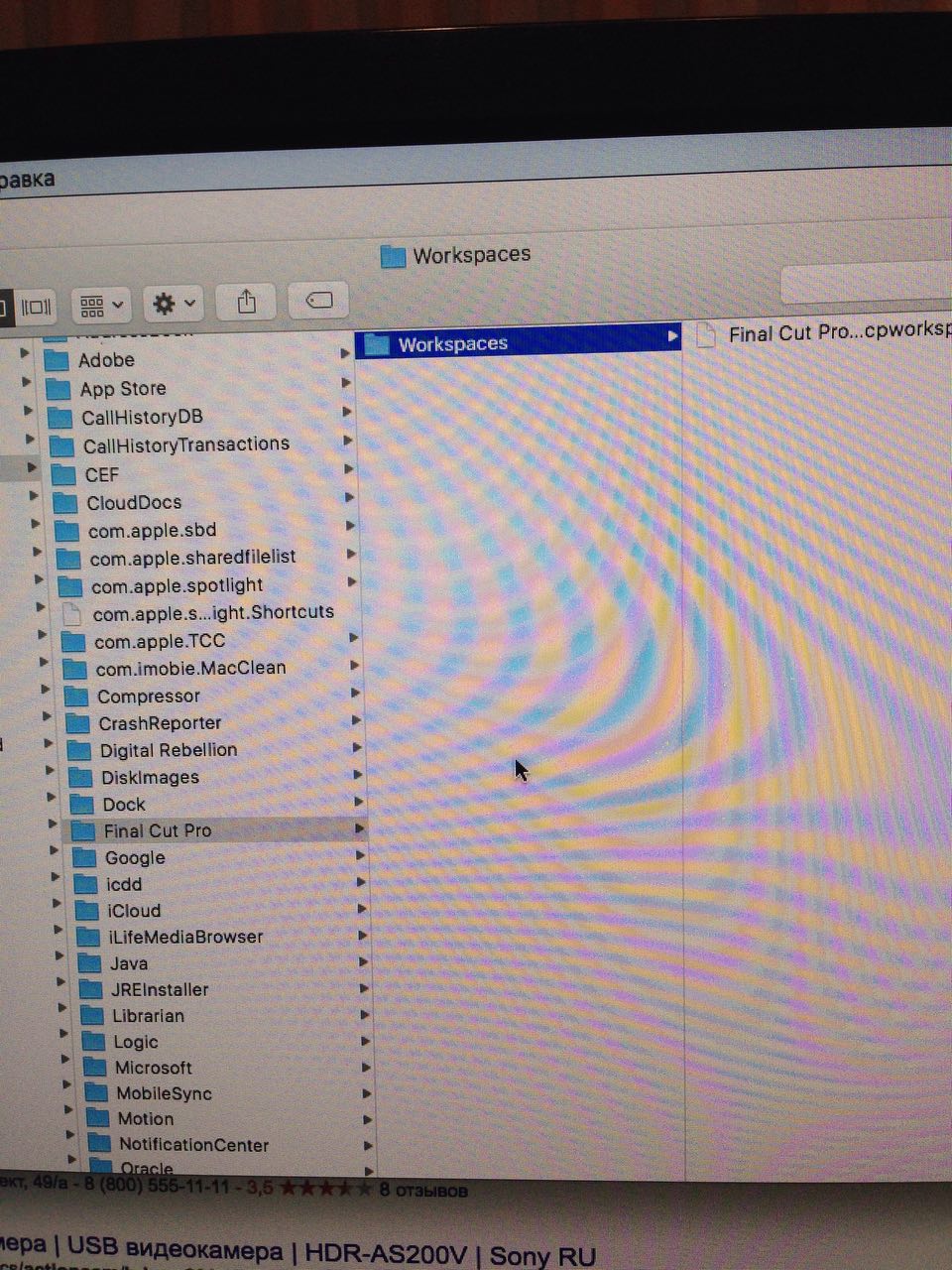Select the iCloud folder name
Screen dimensions: 952x1270
pyautogui.click(x=134, y=911)
